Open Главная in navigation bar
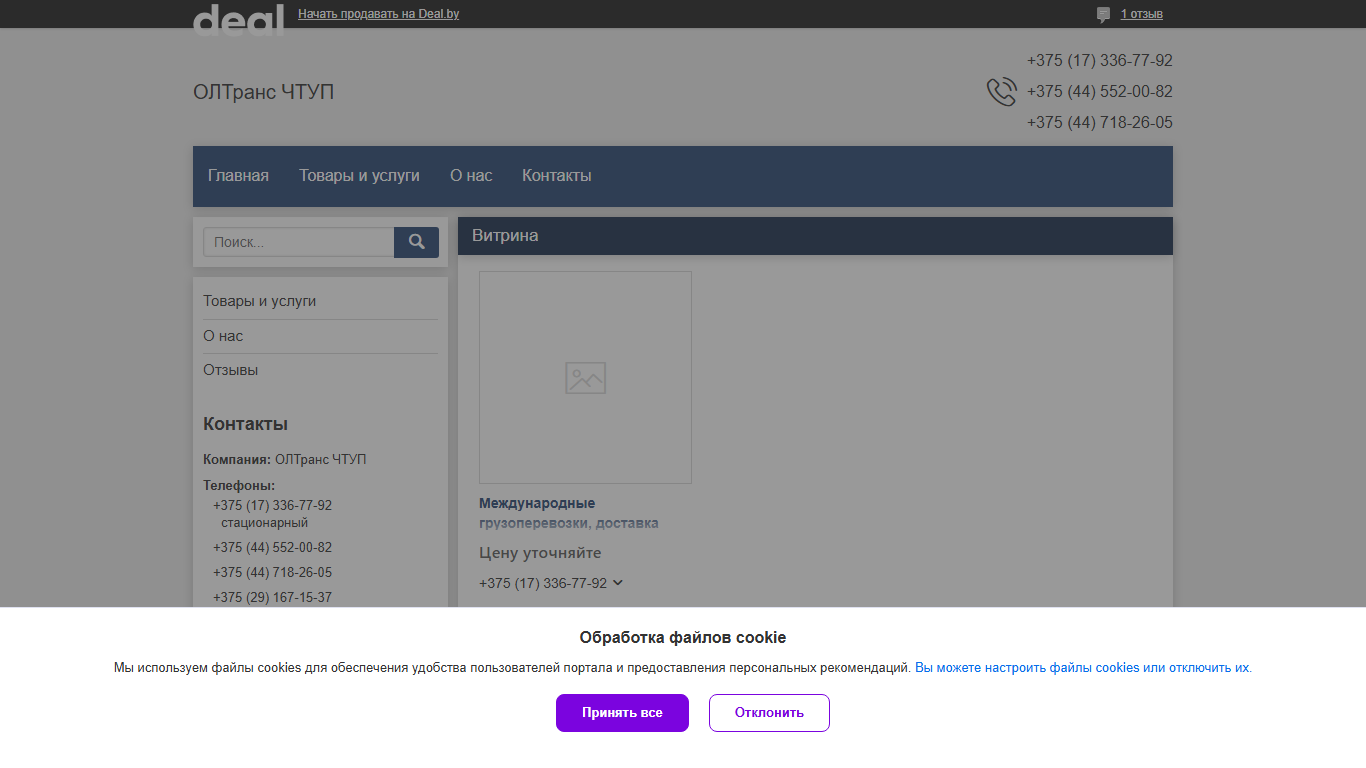The width and height of the screenshot is (1366, 768). [238, 176]
